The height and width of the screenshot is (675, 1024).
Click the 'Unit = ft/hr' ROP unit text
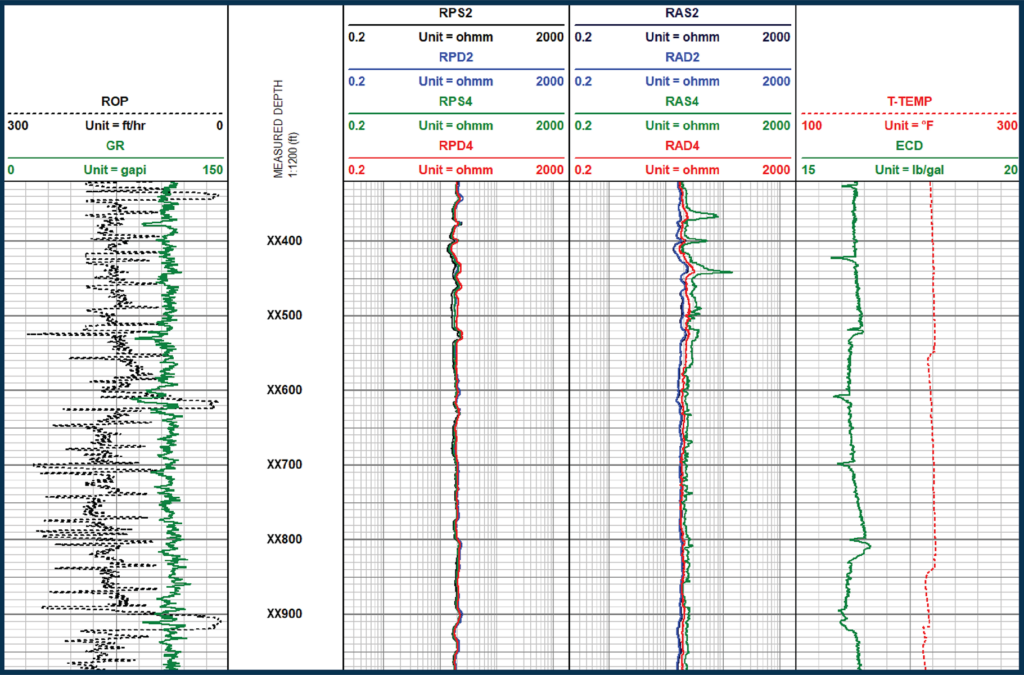(114, 127)
